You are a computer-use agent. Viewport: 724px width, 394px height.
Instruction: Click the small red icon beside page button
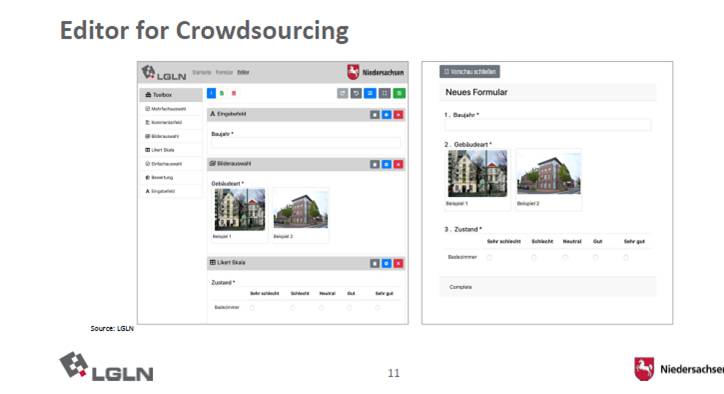coord(234,93)
